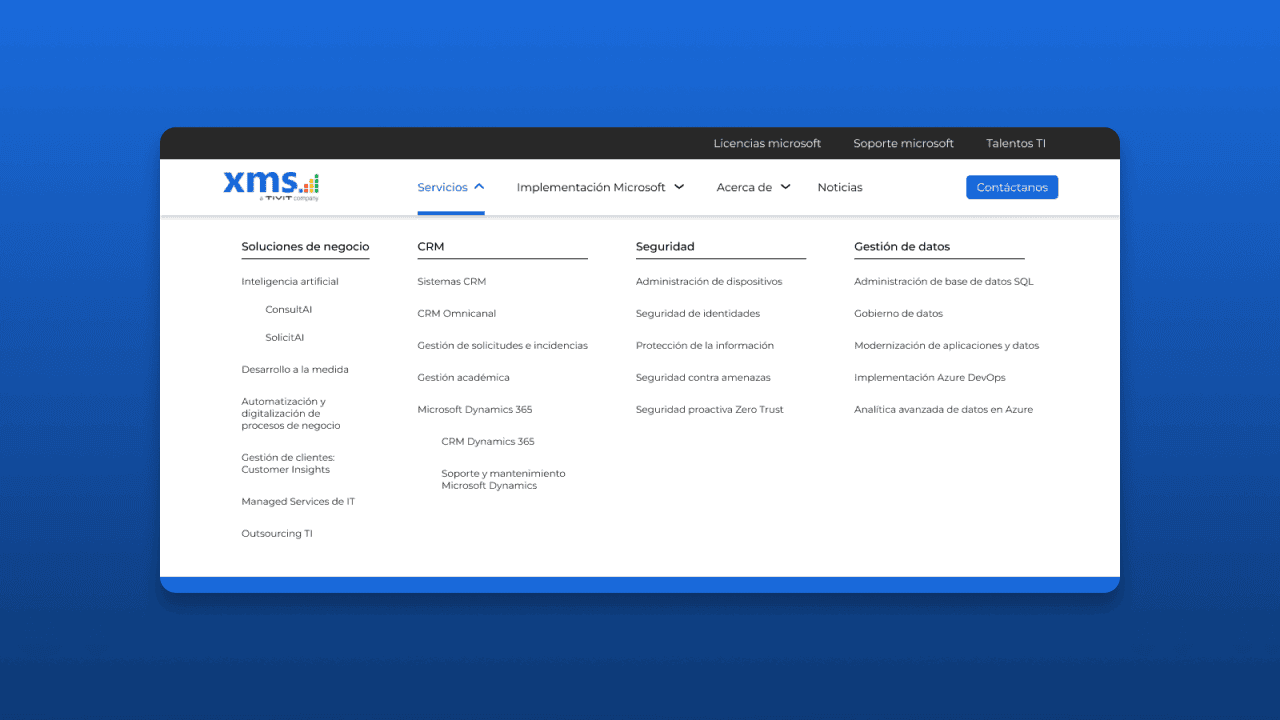
Task: Open Licencias microsoft link
Action: 767,143
